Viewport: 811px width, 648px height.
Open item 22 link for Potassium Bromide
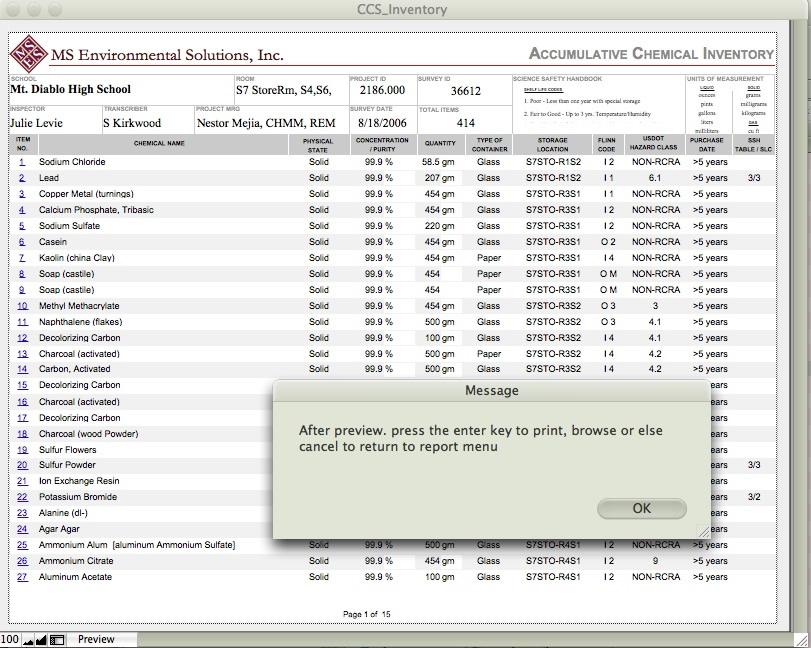[22, 497]
